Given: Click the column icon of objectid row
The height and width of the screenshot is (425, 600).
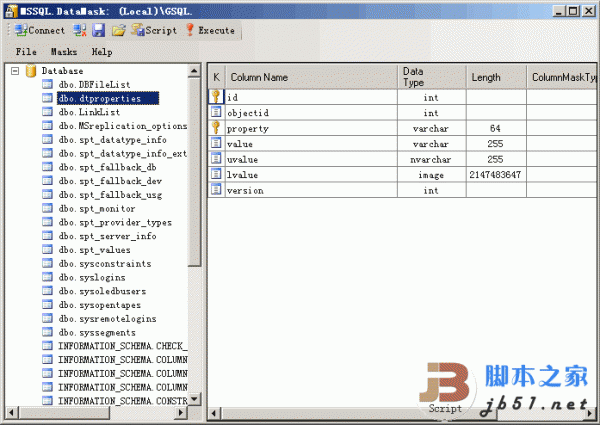Looking at the screenshot, I should tap(216, 112).
